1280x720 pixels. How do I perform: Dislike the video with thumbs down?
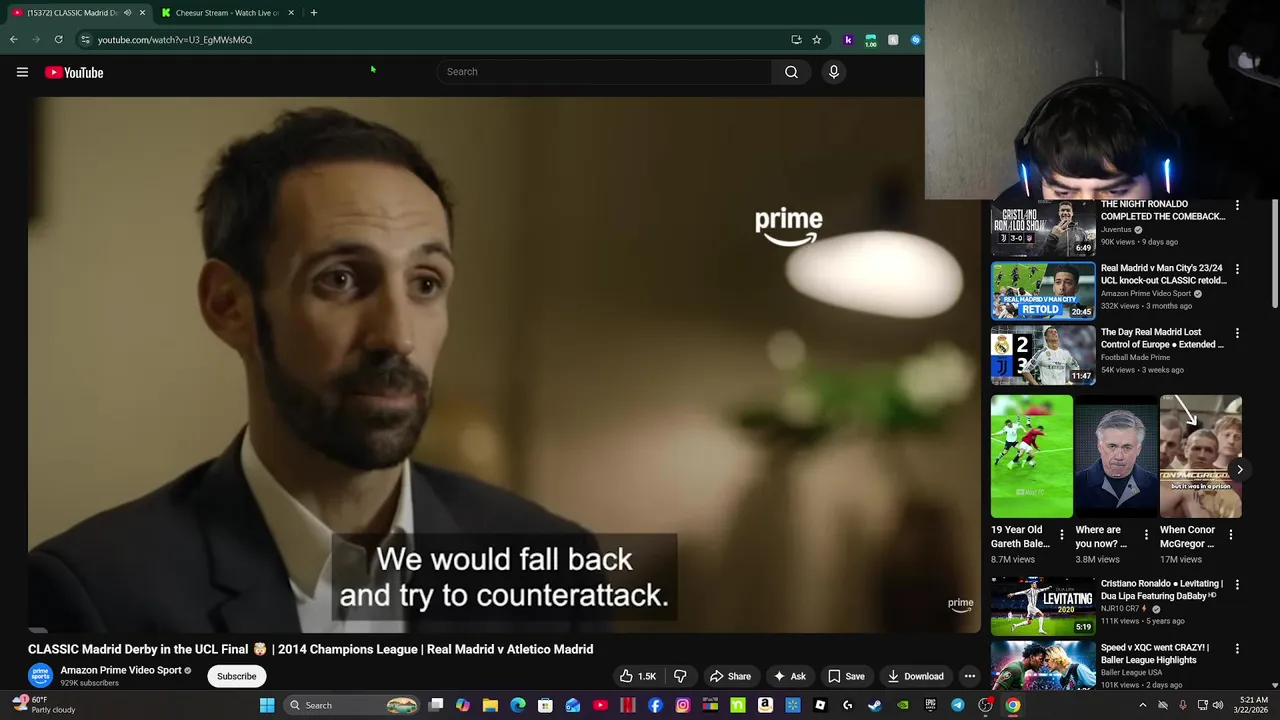680,676
